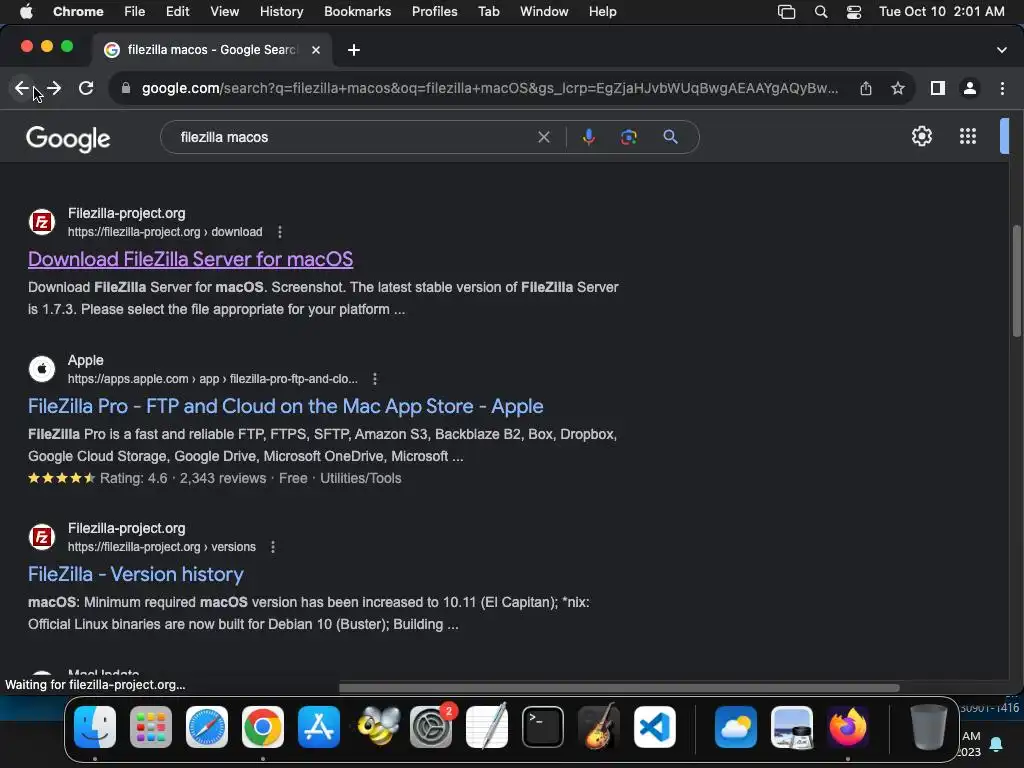Image resolution: width=1024 pixels, height=768 pixels.
Task: Submit search with magnifier icon
Action: (x=670, y=137)
